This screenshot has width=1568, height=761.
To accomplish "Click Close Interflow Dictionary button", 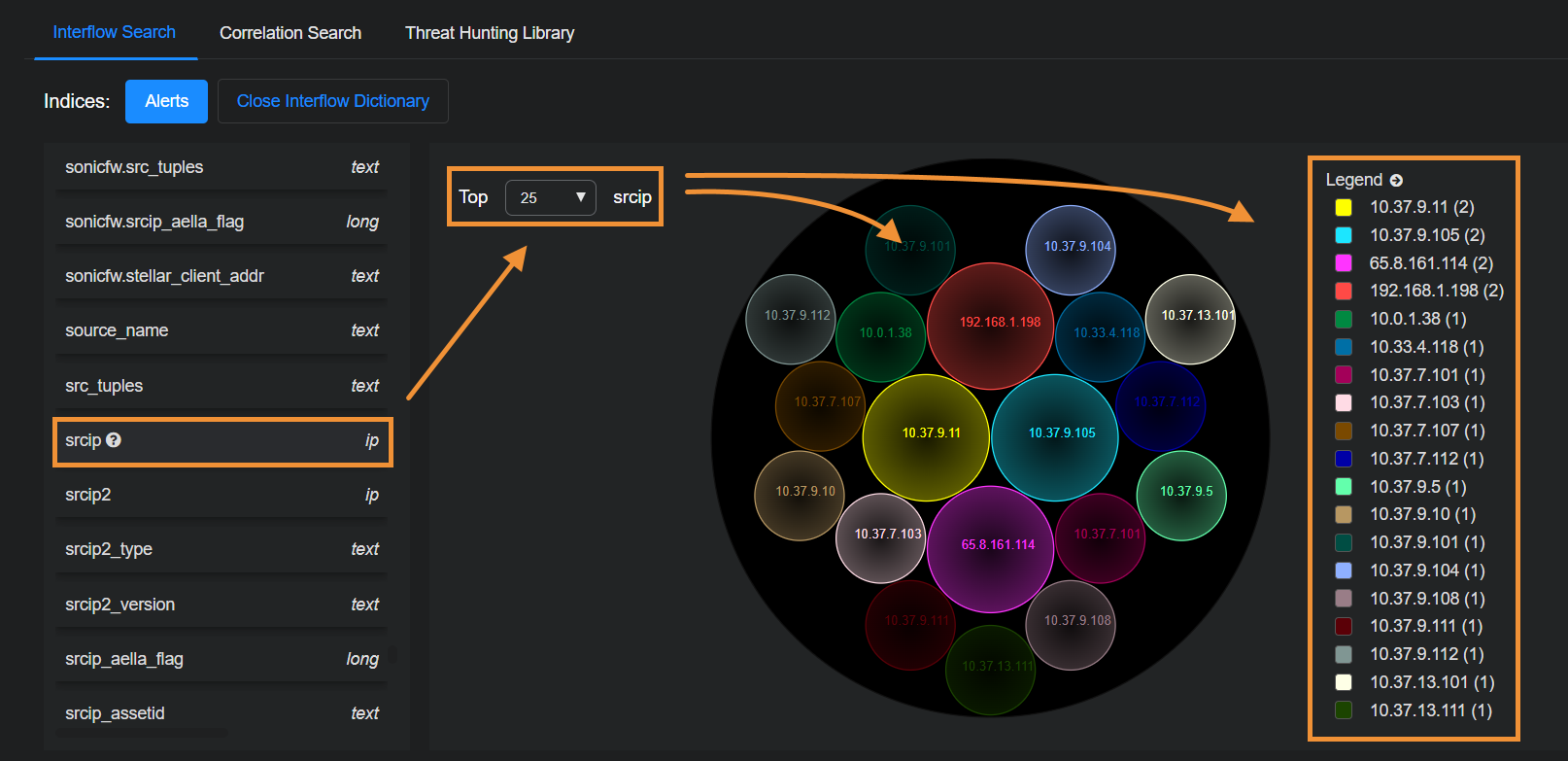I will (x=333, y=101).
